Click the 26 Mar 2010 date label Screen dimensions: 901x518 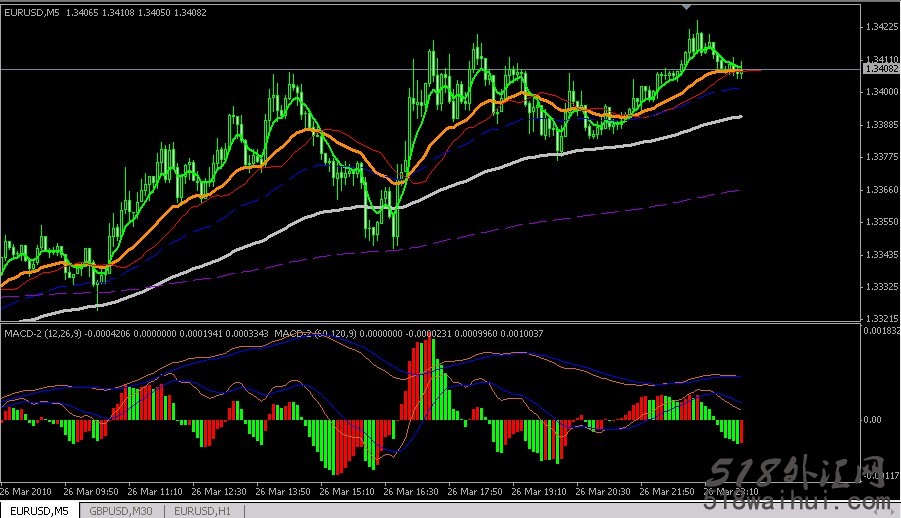[26, 492]
